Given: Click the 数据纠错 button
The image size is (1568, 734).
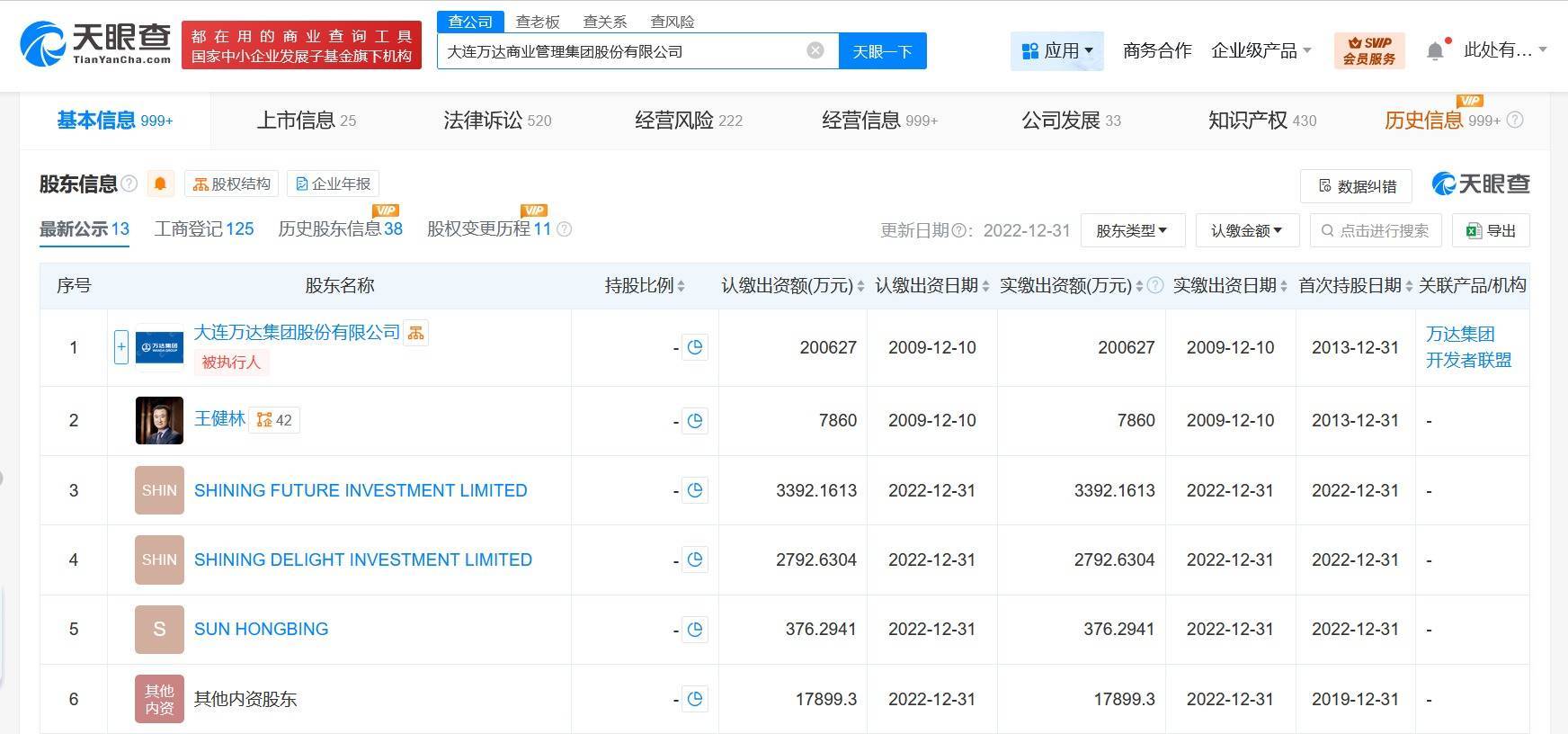Looking at the screenshot, I should 1356,185.
